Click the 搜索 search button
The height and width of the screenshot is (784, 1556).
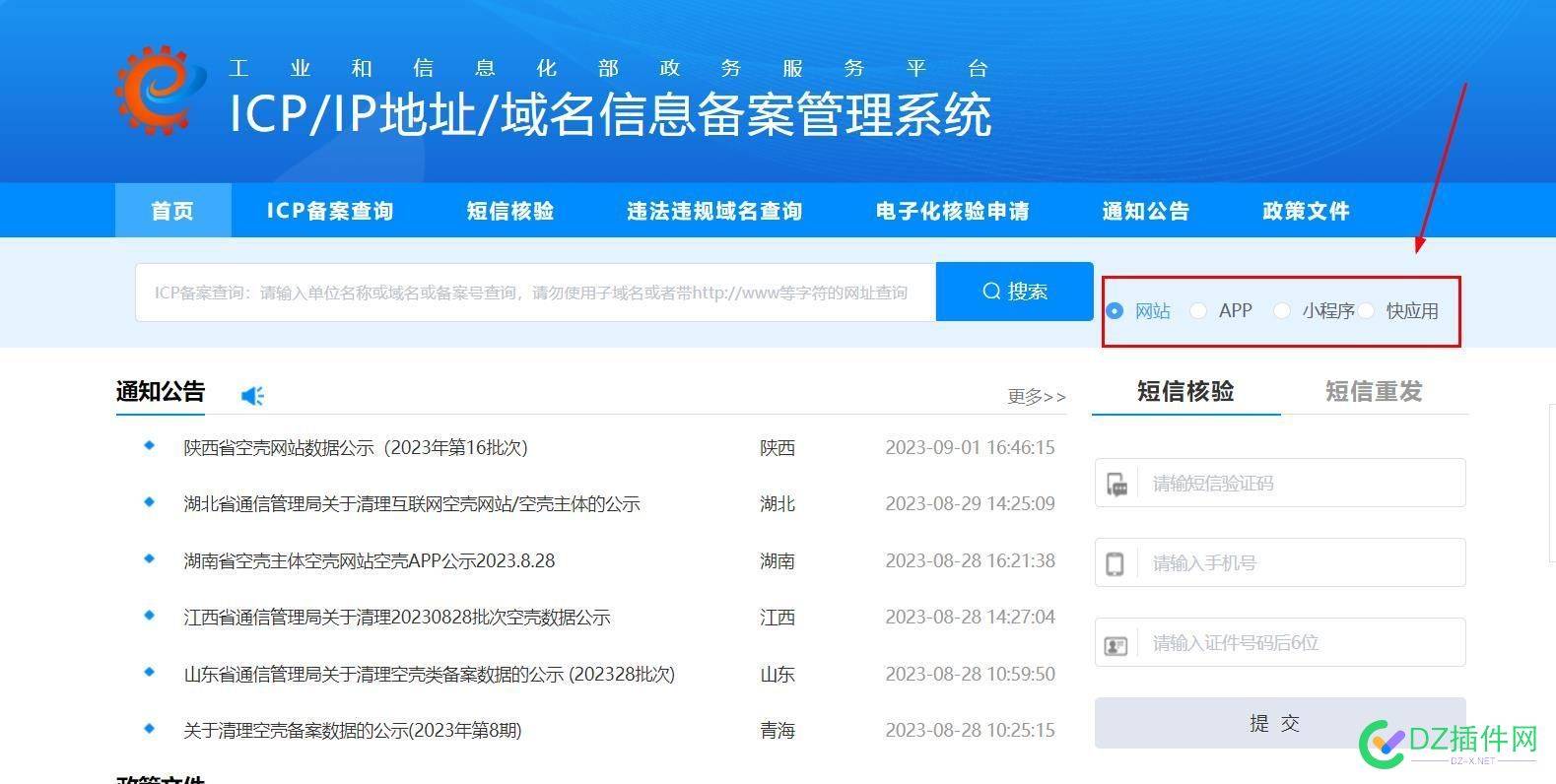click(x=1015, y=292)
